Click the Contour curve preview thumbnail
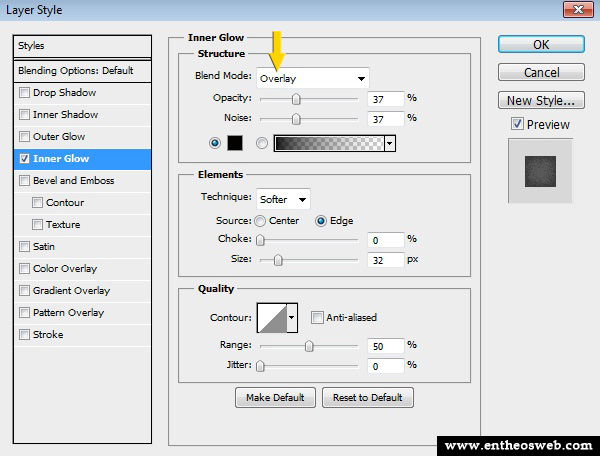The height and width of the screenshot is (456, 600). point(271,318)
